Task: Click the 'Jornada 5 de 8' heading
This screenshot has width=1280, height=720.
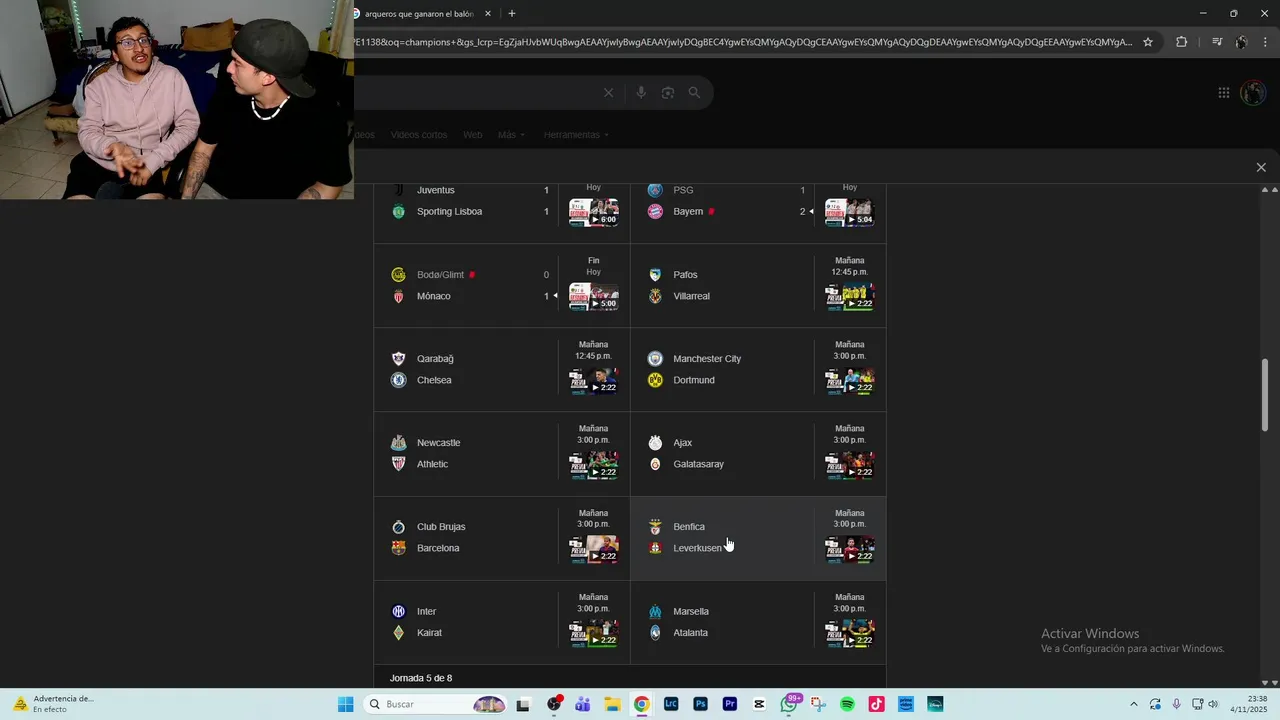Action: (421, 678)
